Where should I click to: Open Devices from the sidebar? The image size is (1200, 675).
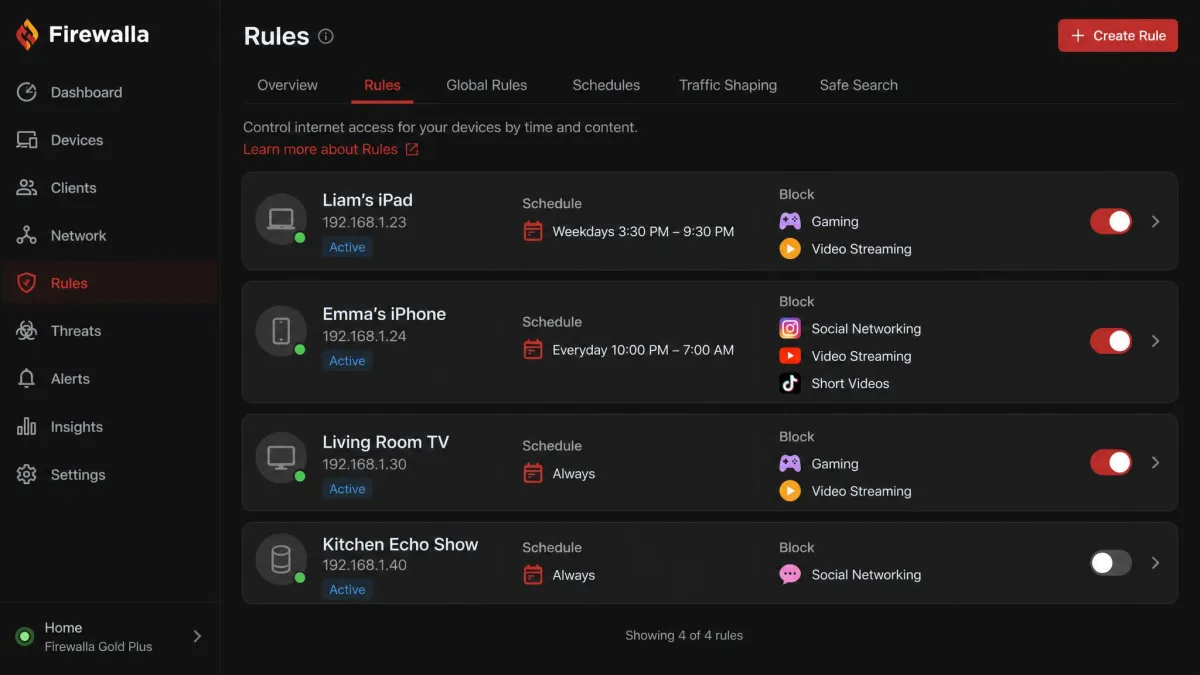[110, 140]
